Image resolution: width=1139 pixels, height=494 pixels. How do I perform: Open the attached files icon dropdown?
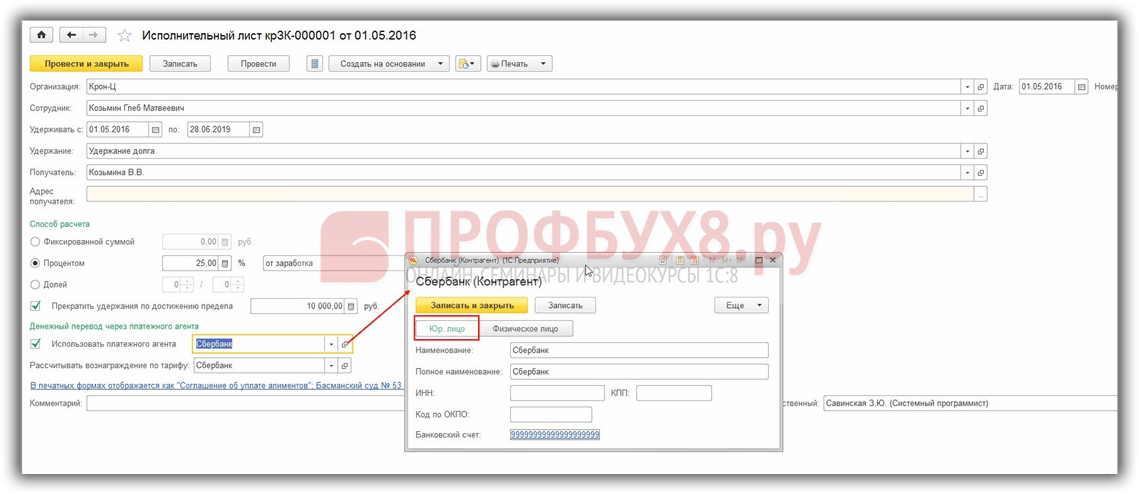[468, 64]
